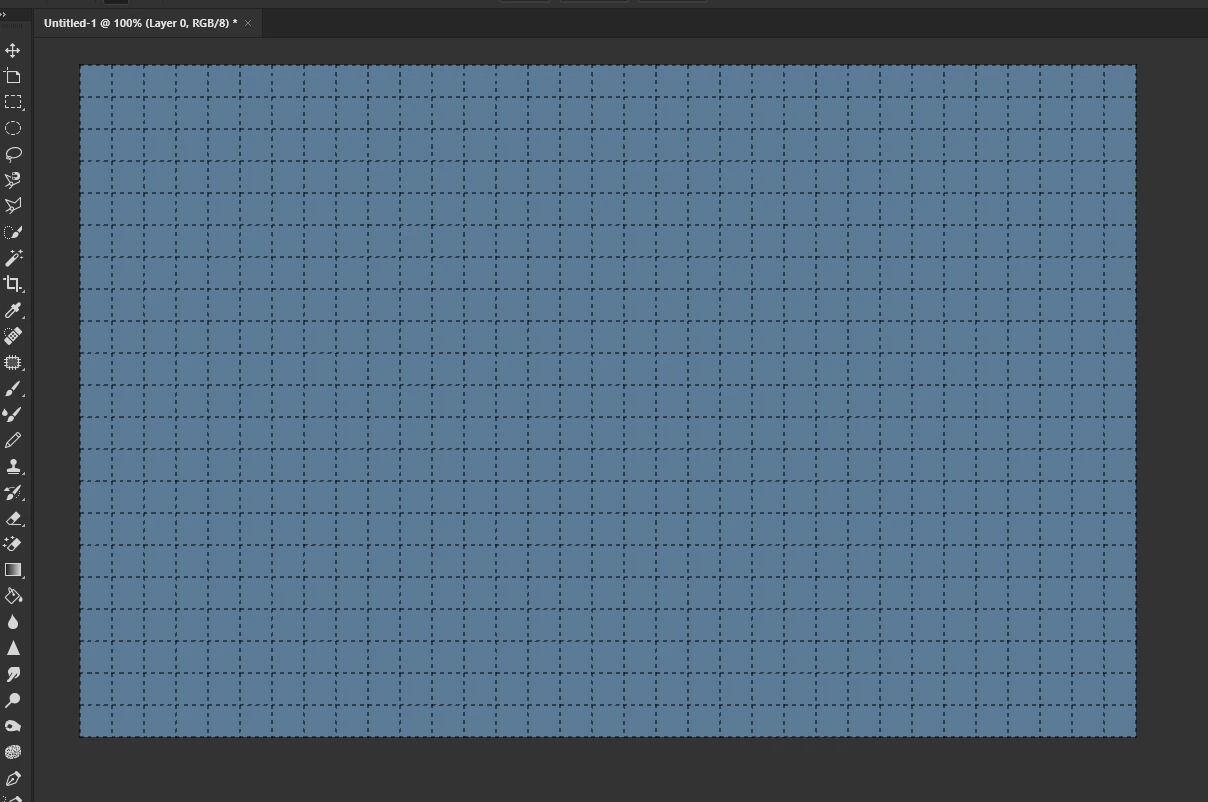This screenshot has height=802, width=1208.
Task: Select the Elliptical Marquee tool
Action: (13, 128)
